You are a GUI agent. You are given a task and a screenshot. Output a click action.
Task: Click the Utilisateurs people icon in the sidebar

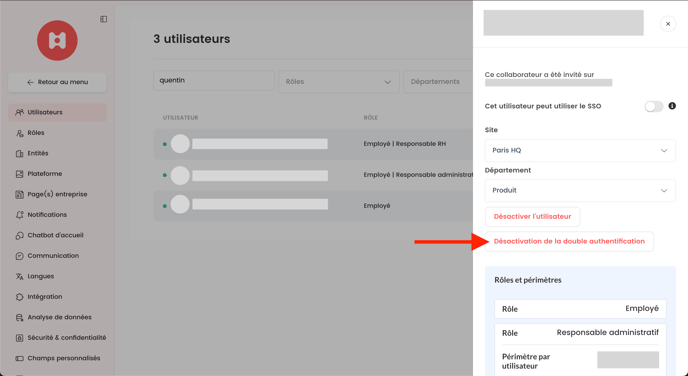(x=19, y=112)
